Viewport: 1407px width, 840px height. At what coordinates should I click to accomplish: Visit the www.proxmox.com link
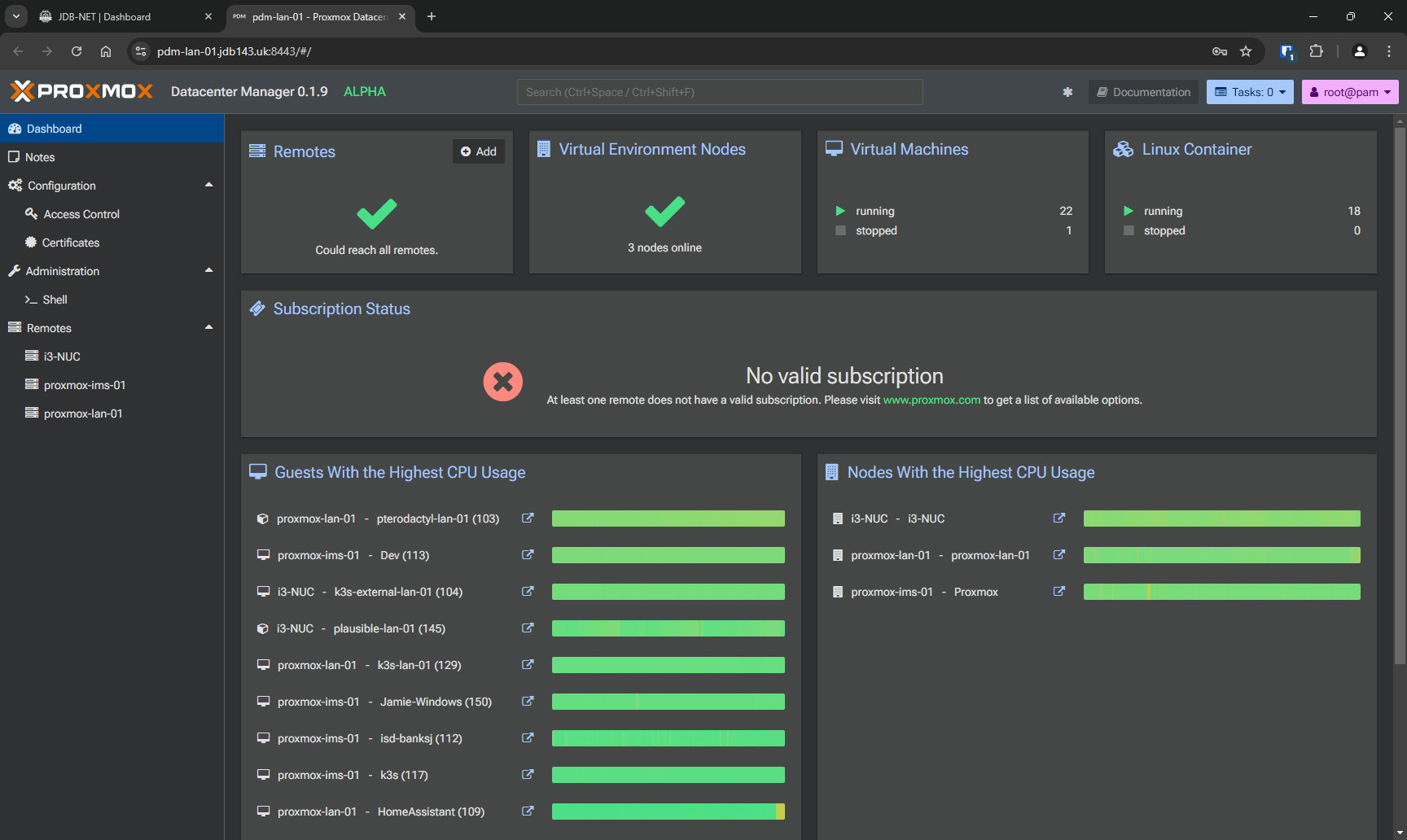pos(931,400)
